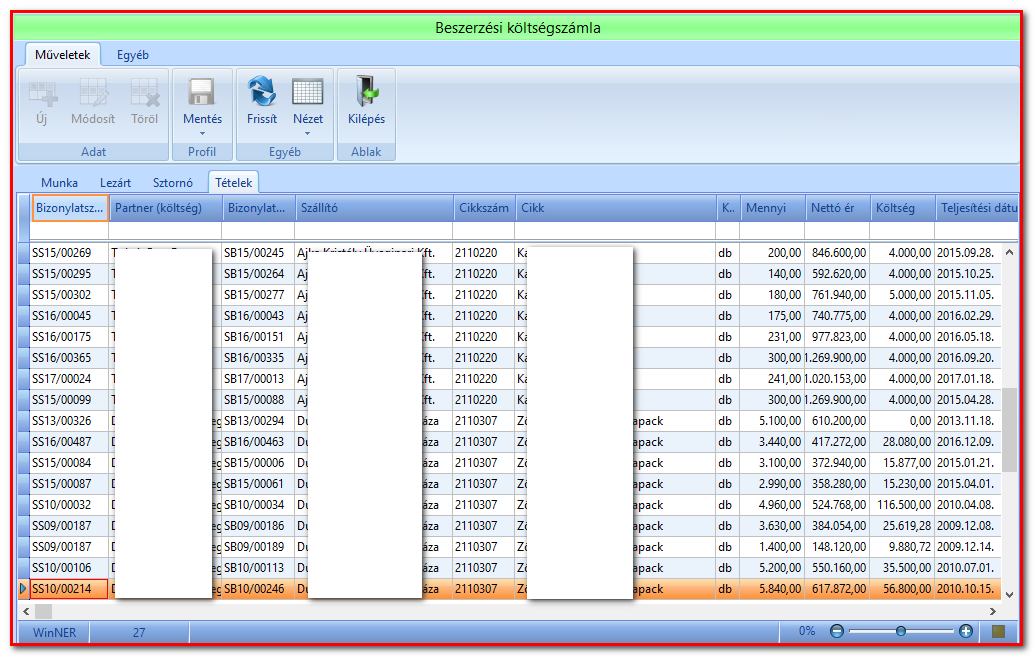Click the Módosít edit icon

(93, 94)
